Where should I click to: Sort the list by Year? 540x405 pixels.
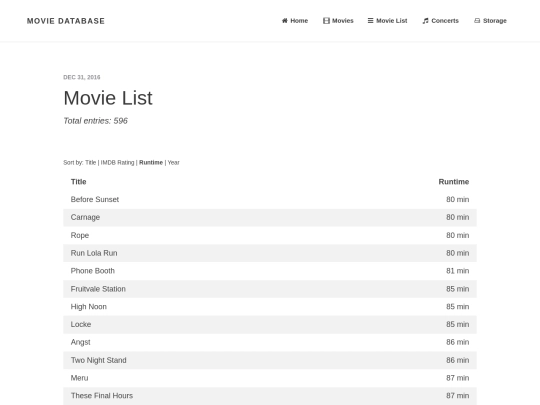[x=174, y=163]
